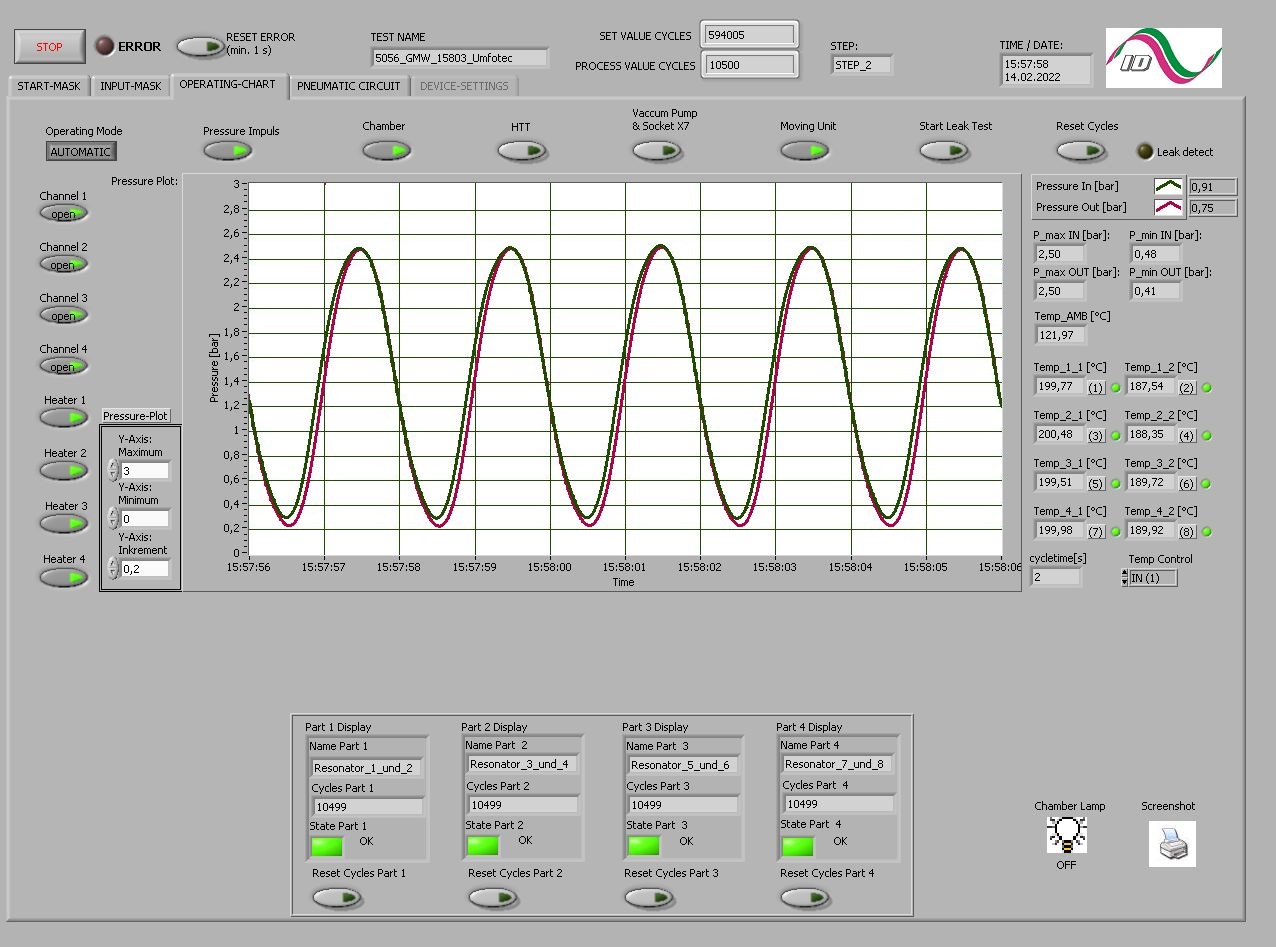This screenshot has width=1276, height=947.
Task: Click the green State Part 1 indicator
Action: pos(327,846)
